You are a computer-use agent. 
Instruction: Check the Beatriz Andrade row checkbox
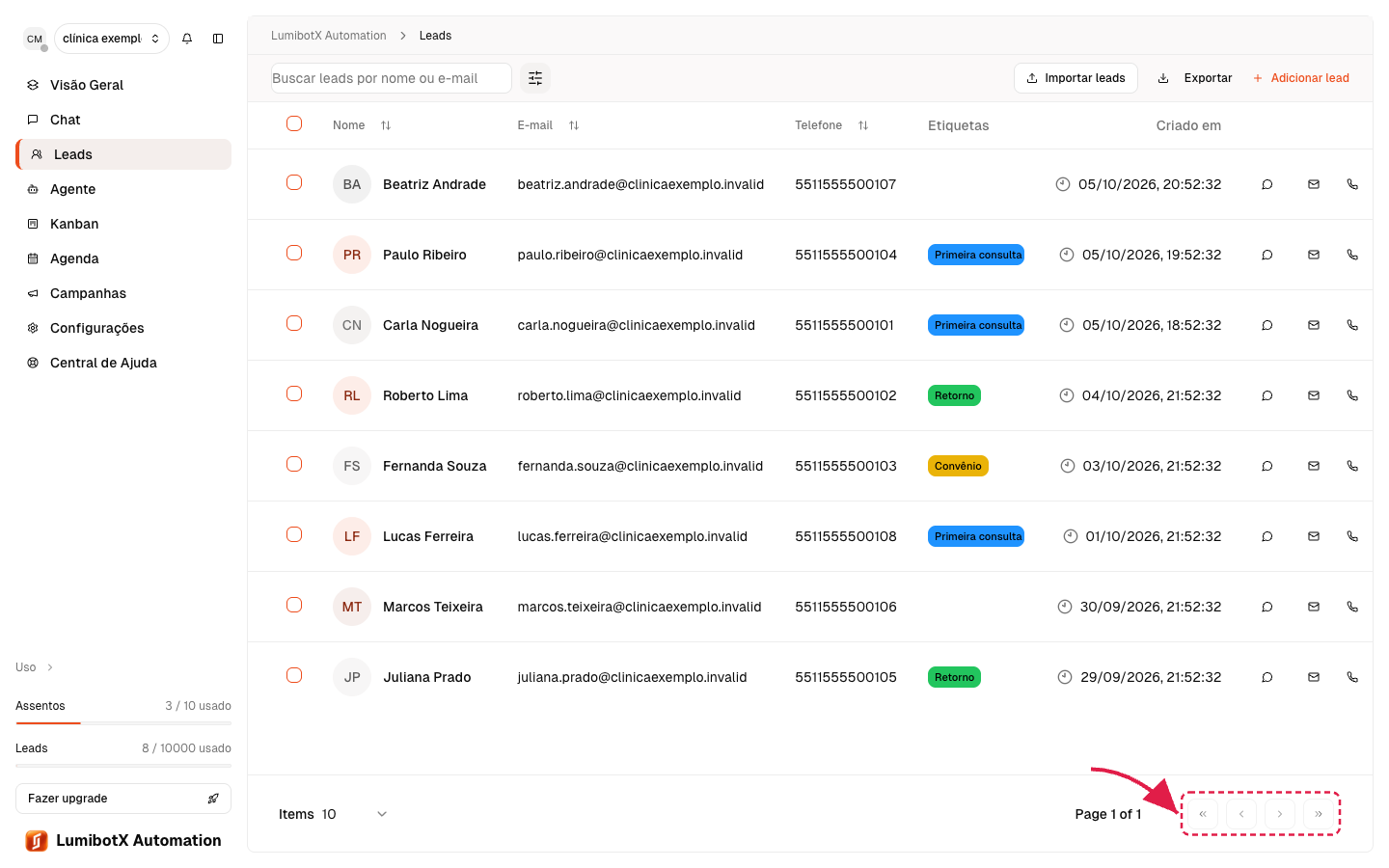[x=294, y=182]
